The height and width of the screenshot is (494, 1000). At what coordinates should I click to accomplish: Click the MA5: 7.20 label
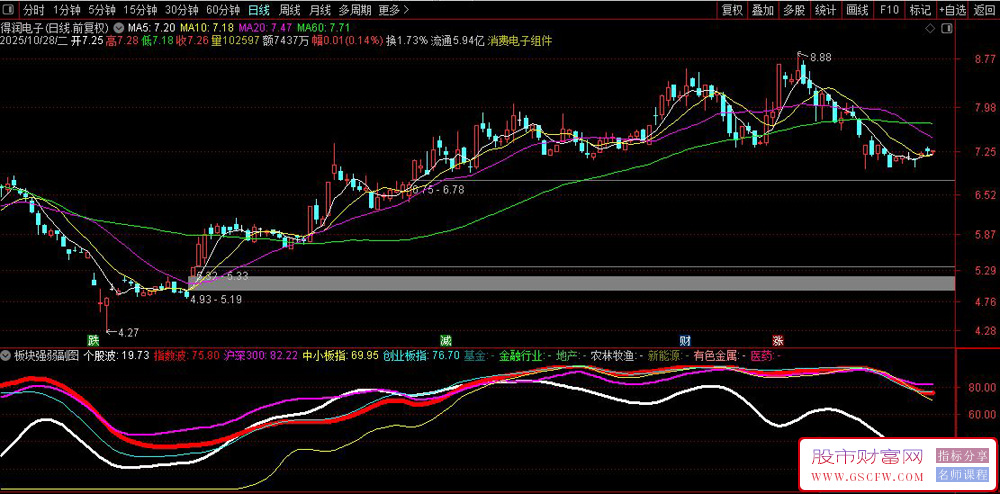pyautogui.click(x=151, y=28)
